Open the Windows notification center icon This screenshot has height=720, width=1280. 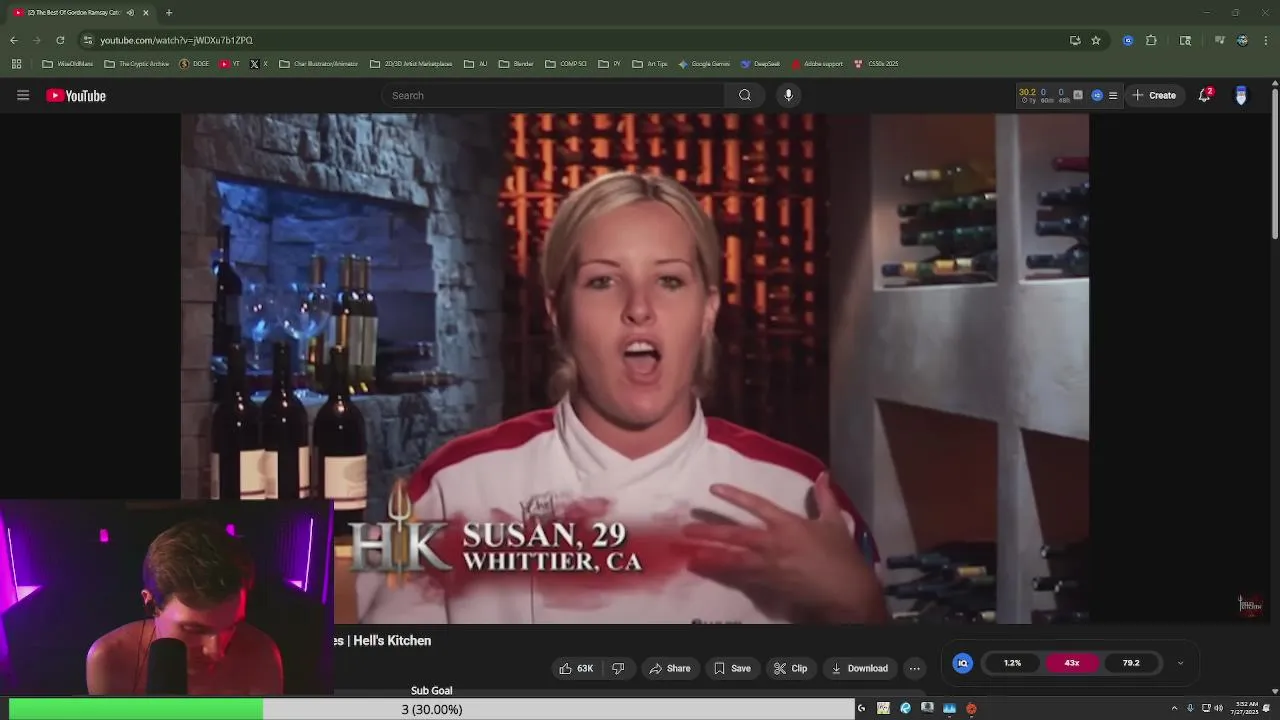[x=1267, y=708]
